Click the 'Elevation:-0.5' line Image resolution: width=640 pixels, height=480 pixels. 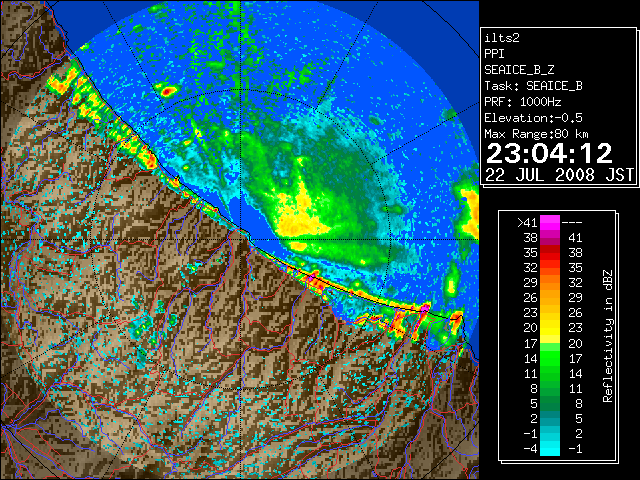[533, 118]
